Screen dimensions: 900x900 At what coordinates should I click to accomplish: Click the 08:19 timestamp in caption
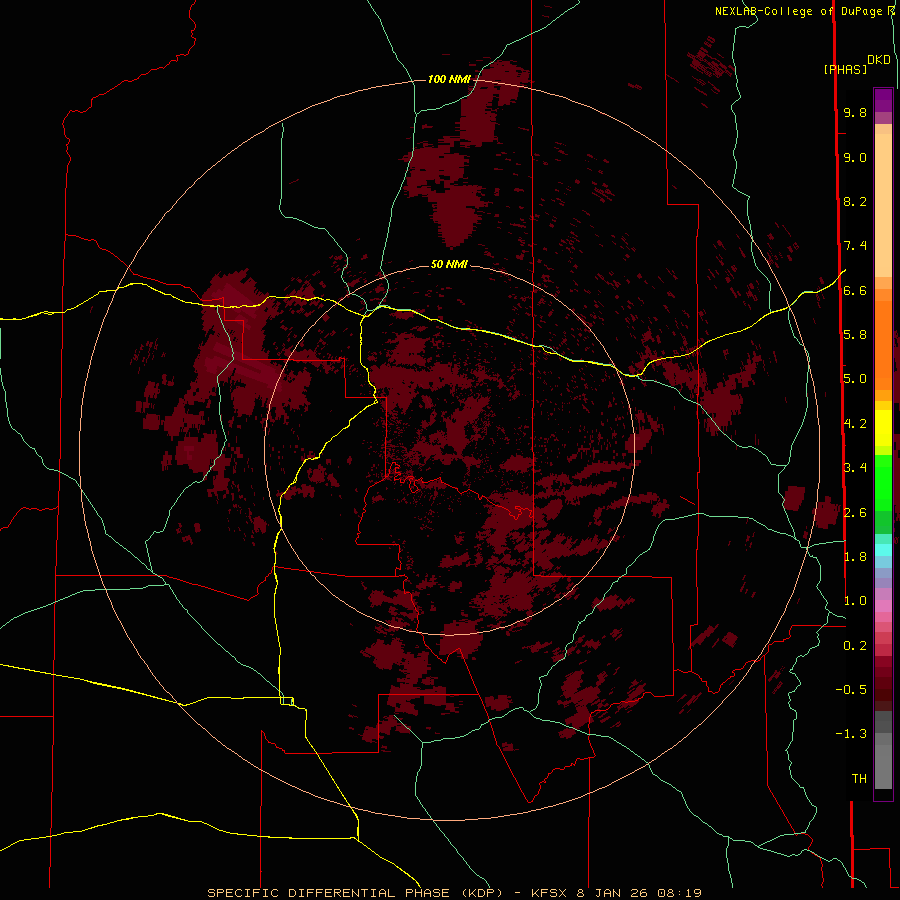679,893
